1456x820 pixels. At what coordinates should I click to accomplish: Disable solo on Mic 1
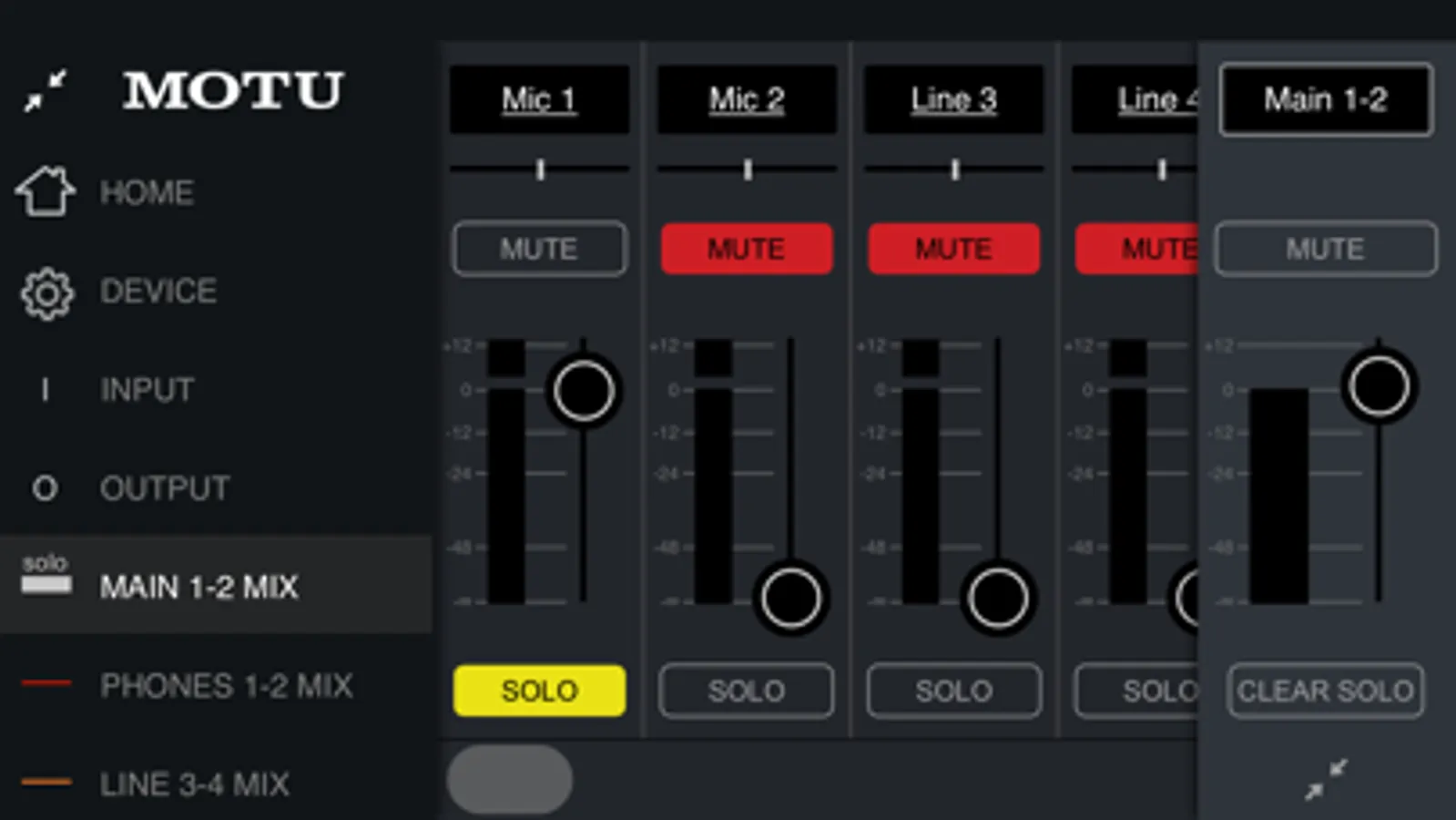[x=540, y=691]
